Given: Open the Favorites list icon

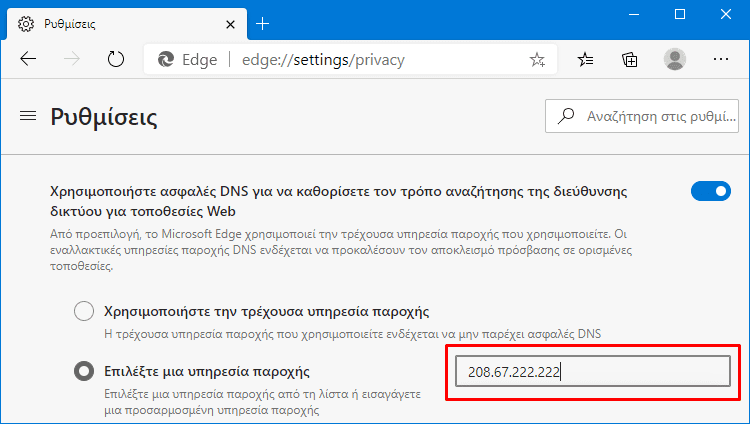Looking at the screenshot, I should tap(585, 59).
